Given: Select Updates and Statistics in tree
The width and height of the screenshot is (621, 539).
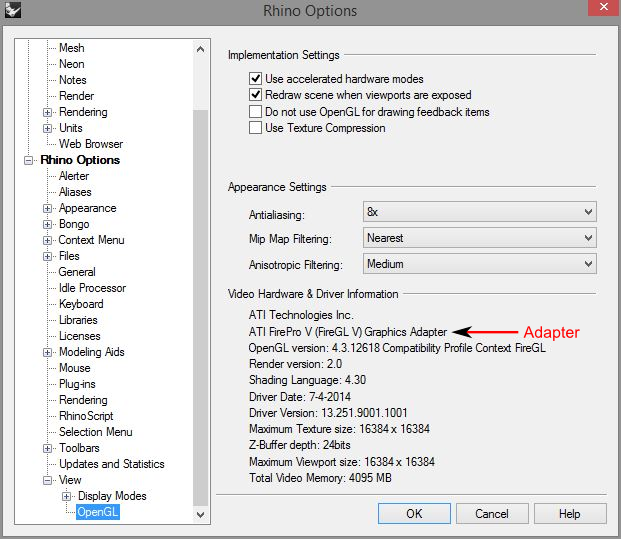Looking at the screenshot, I should tap(112, 464).
